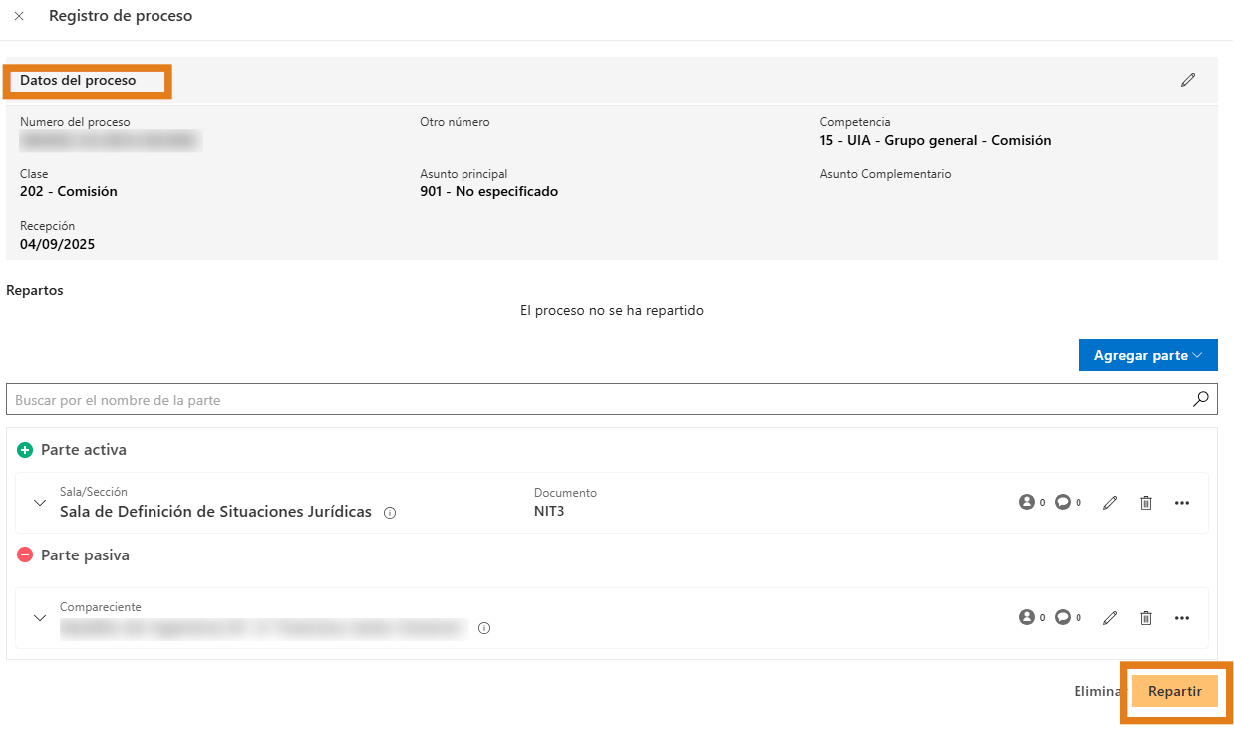This screenshot has height=739, width=1234.
Task: Expand the Sala/Sección party row chevron
Action: pos(40,503)
